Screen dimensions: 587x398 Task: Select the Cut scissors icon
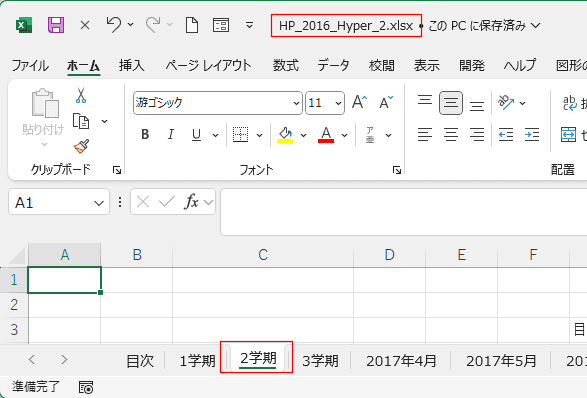click(x=81, y=95)
